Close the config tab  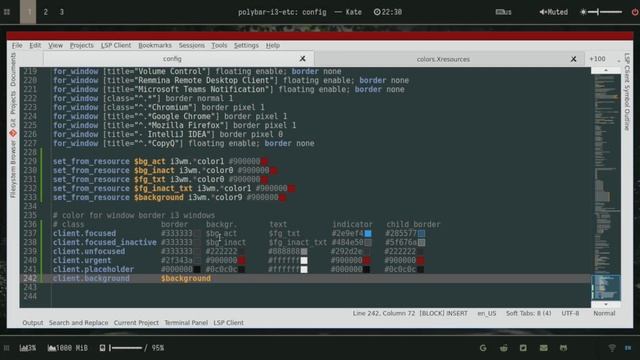[x=302, y=59]
